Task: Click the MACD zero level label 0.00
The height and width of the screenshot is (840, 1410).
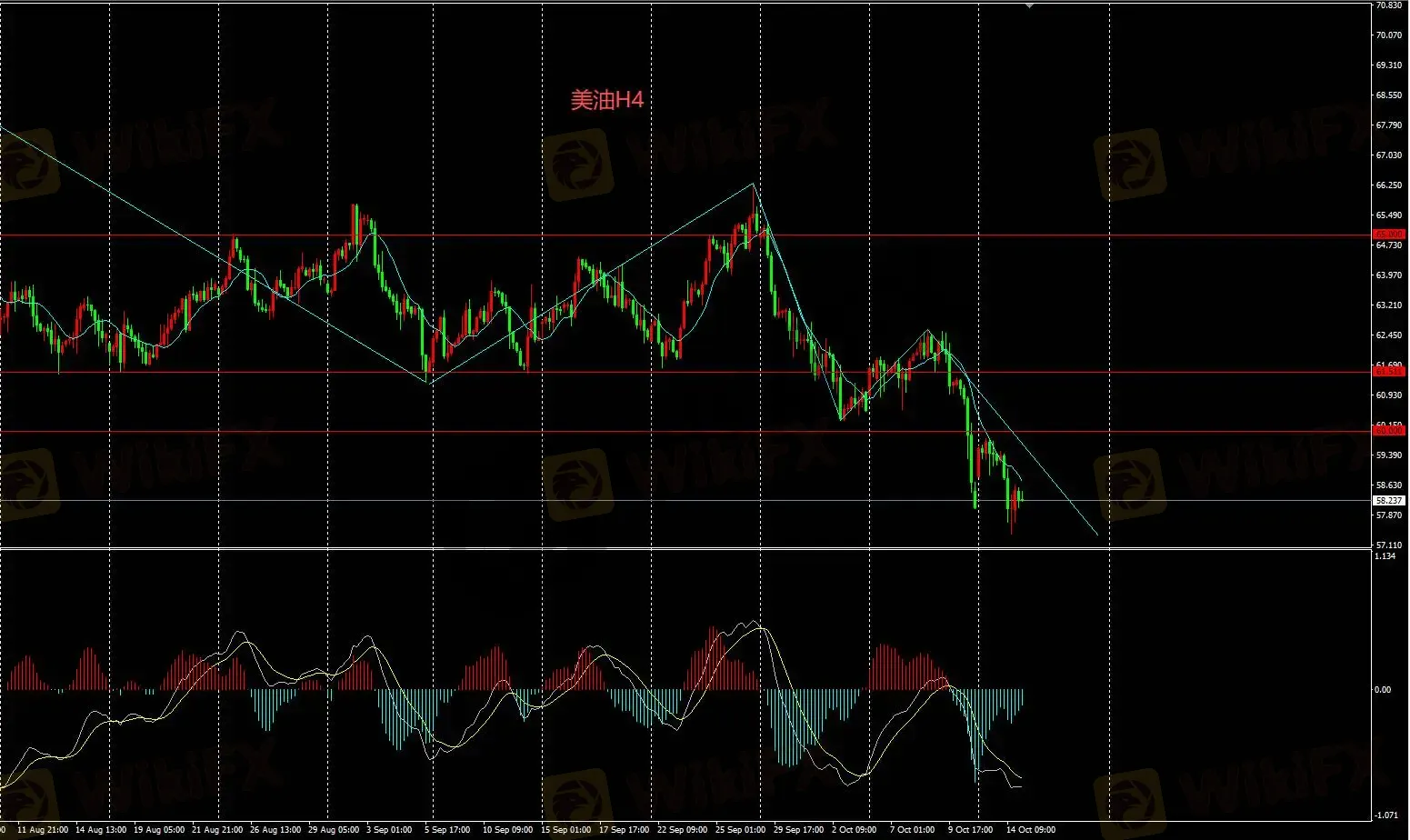Action: (1383, 690)
